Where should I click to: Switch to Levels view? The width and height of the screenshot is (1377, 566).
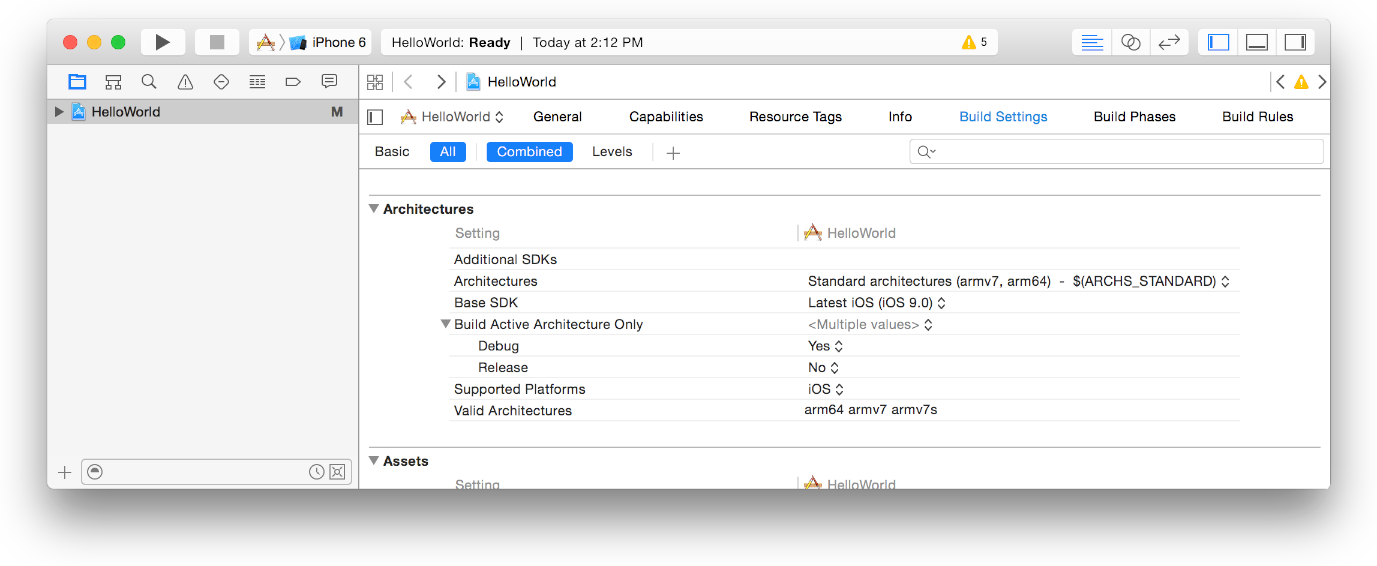612,152
